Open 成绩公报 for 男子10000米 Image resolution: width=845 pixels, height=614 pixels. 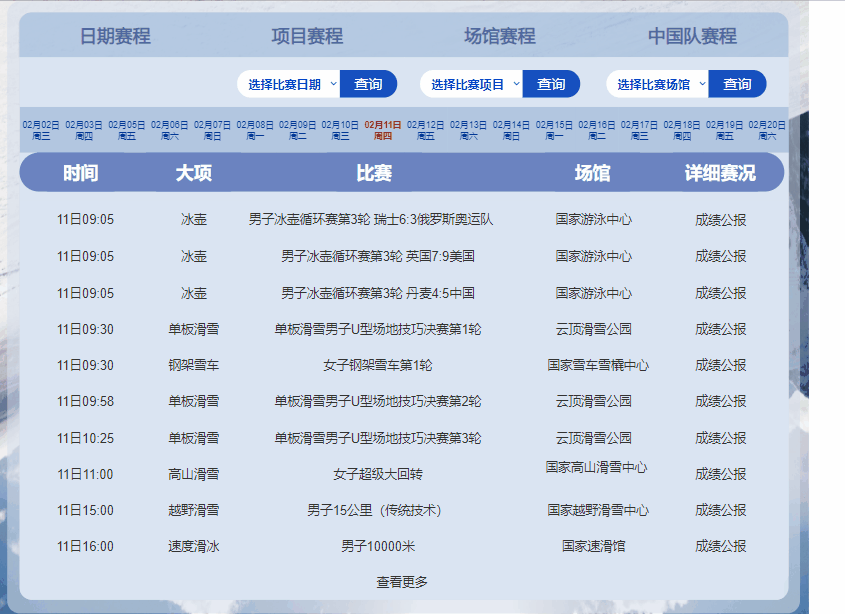pos(721,547)
